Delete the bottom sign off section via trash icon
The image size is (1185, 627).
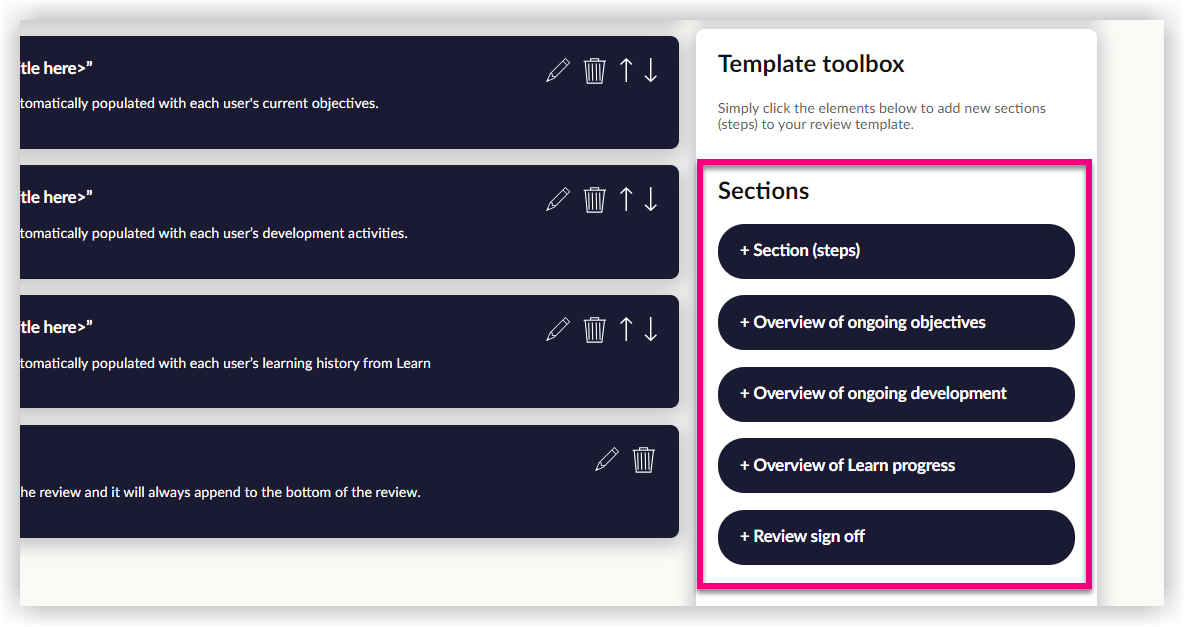point(644,460)
